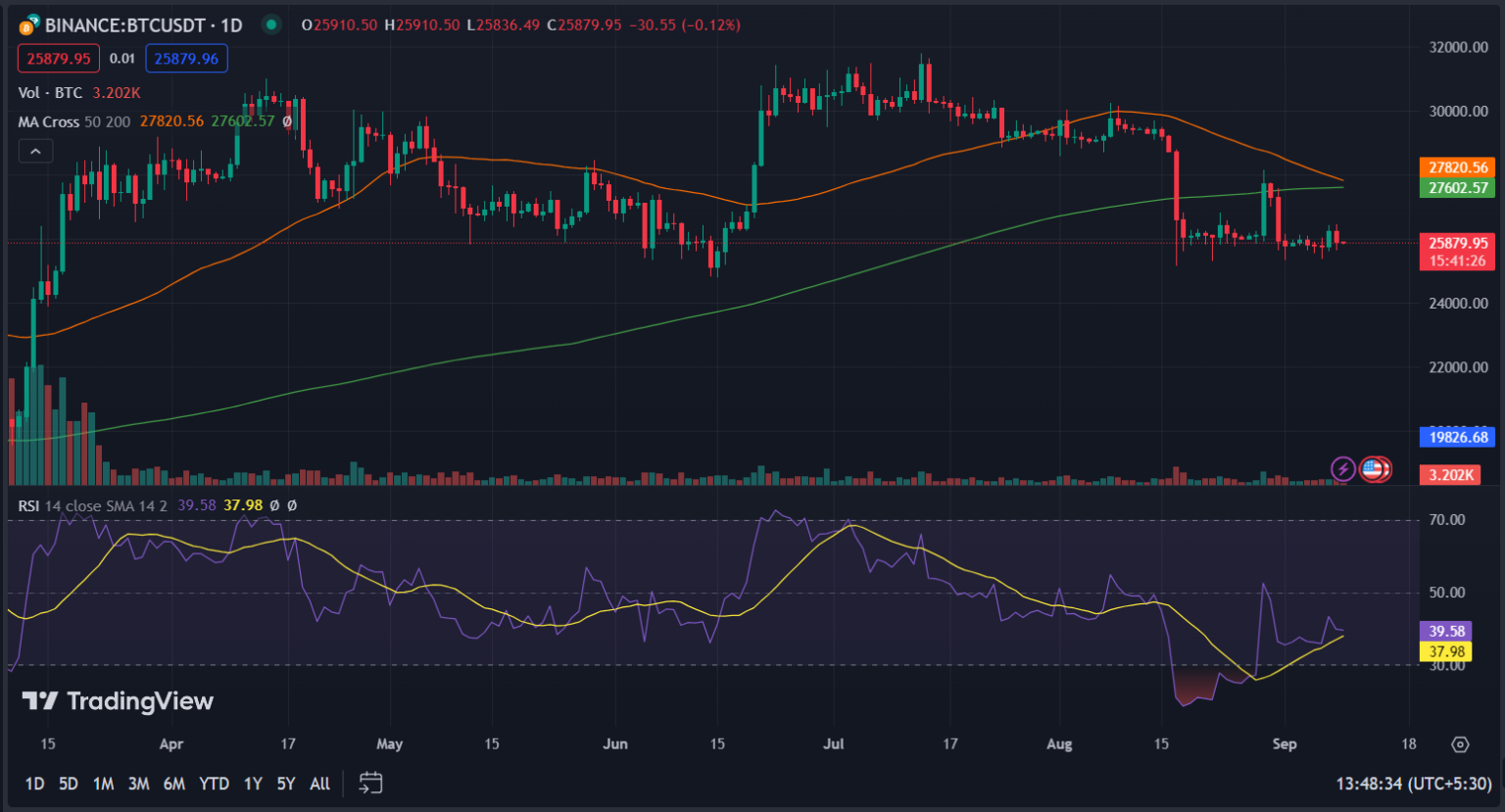Click the Aug date on time axis
The width and height of the screenshot is (1505, 812).
pyautogui.click(x=1059, y=744)
